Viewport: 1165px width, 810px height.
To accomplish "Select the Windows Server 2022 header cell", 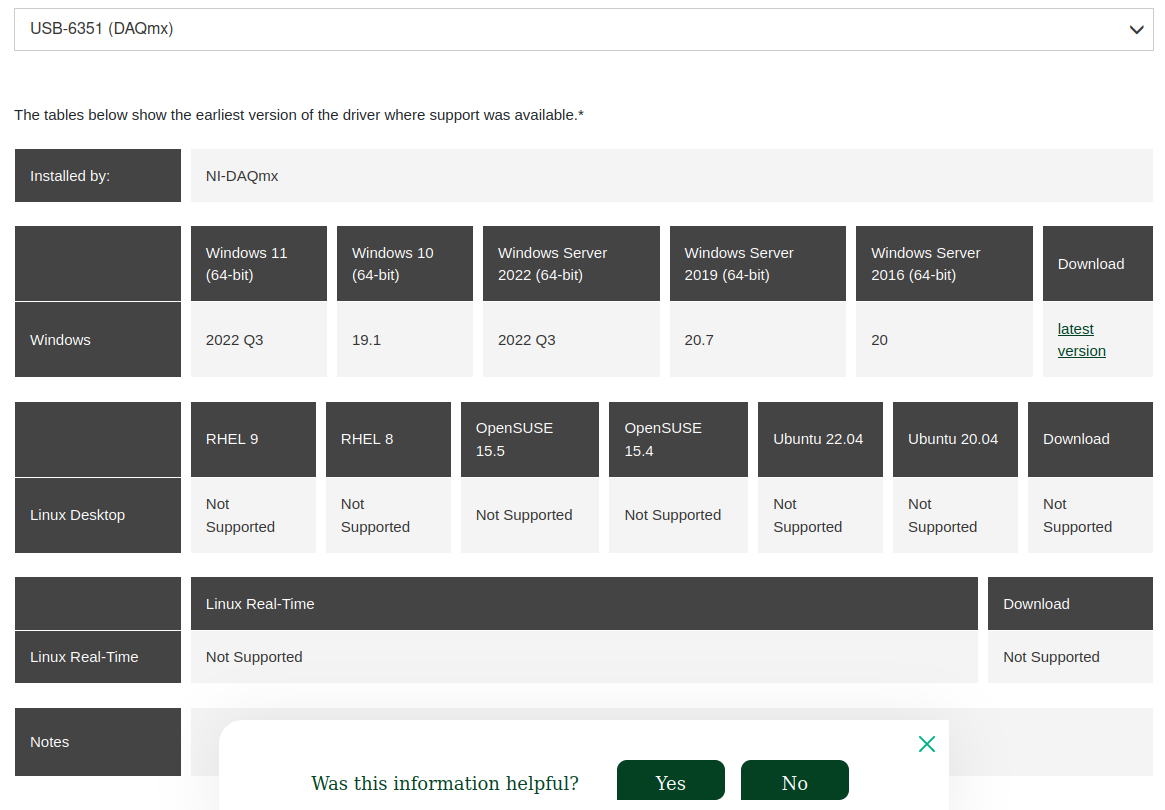I will tap(570, 264).
